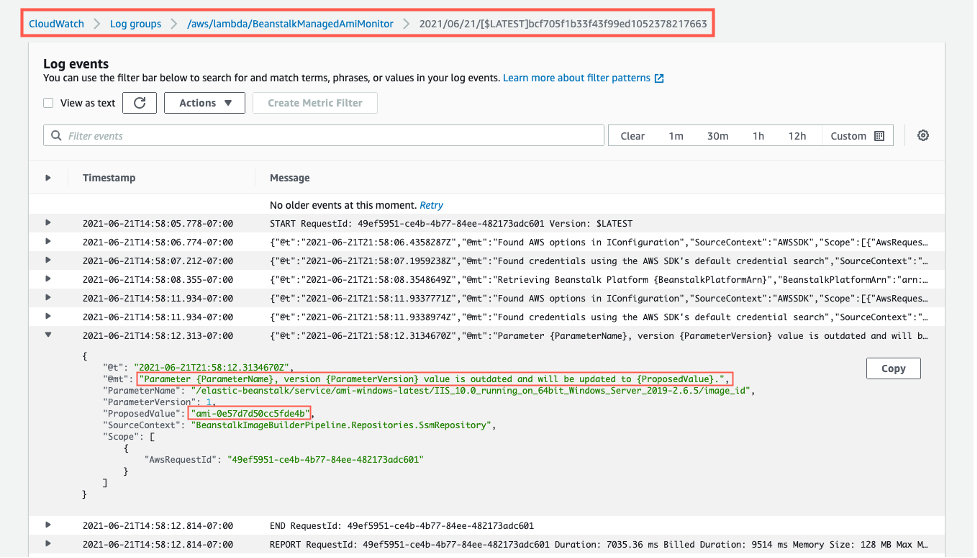Click the ParameterName path value text
977x558 pixels.
coord(472,390)
